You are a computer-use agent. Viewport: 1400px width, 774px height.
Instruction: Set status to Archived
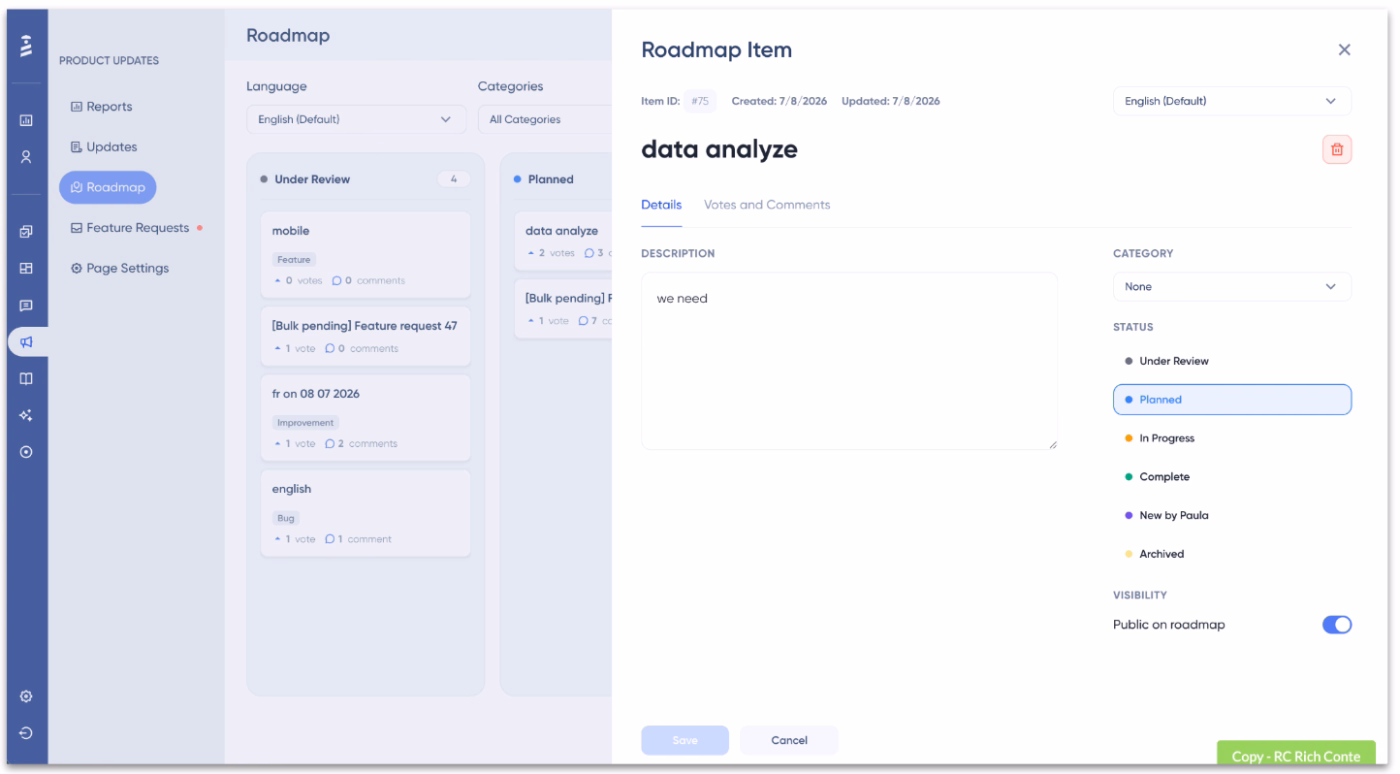click(x=1232, y=553)
